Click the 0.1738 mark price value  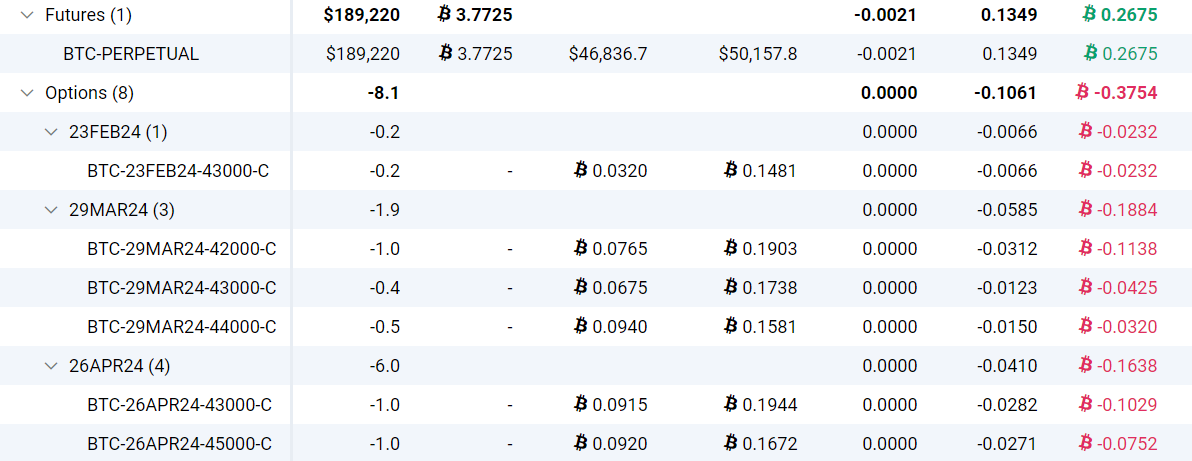click(760, 288)
